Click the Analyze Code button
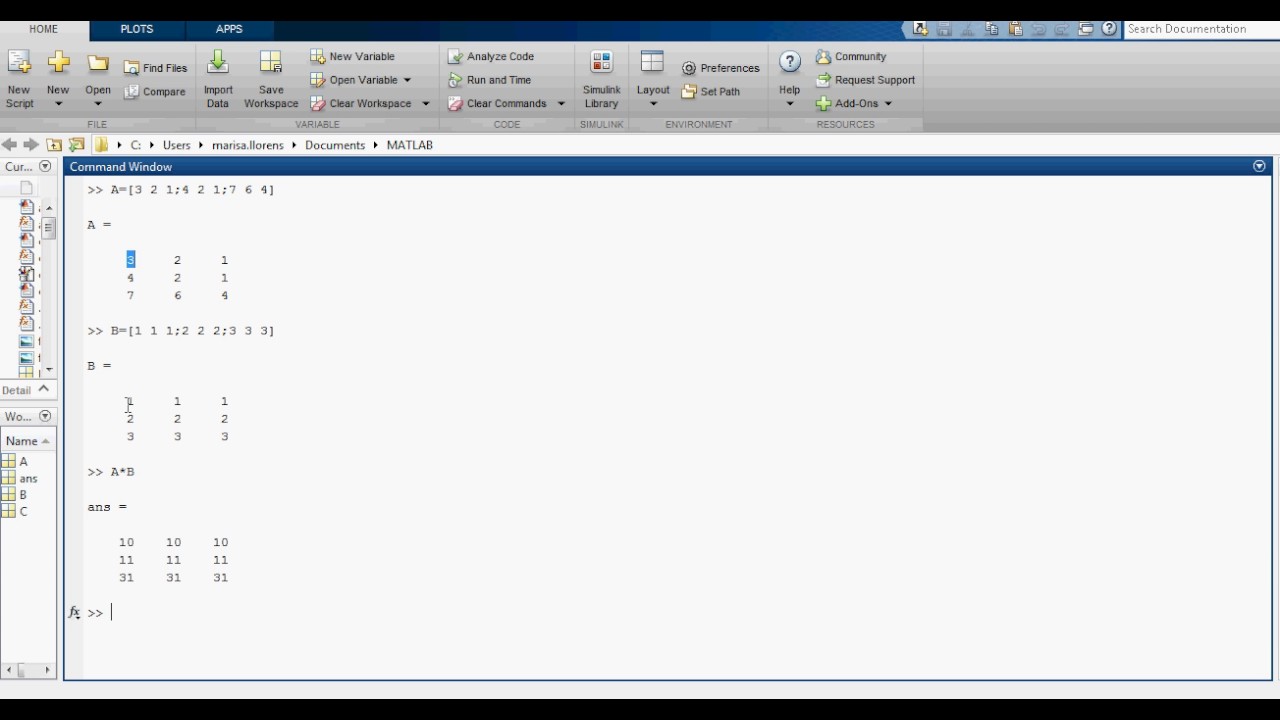 pyautogui.click(x=490, y=57)
